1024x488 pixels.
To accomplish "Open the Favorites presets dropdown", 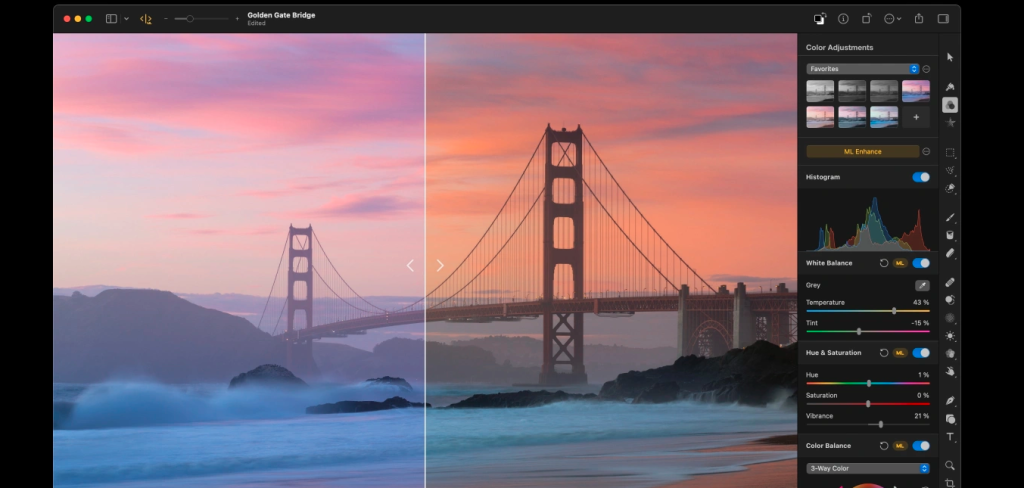I will click(x=863, y=69).
